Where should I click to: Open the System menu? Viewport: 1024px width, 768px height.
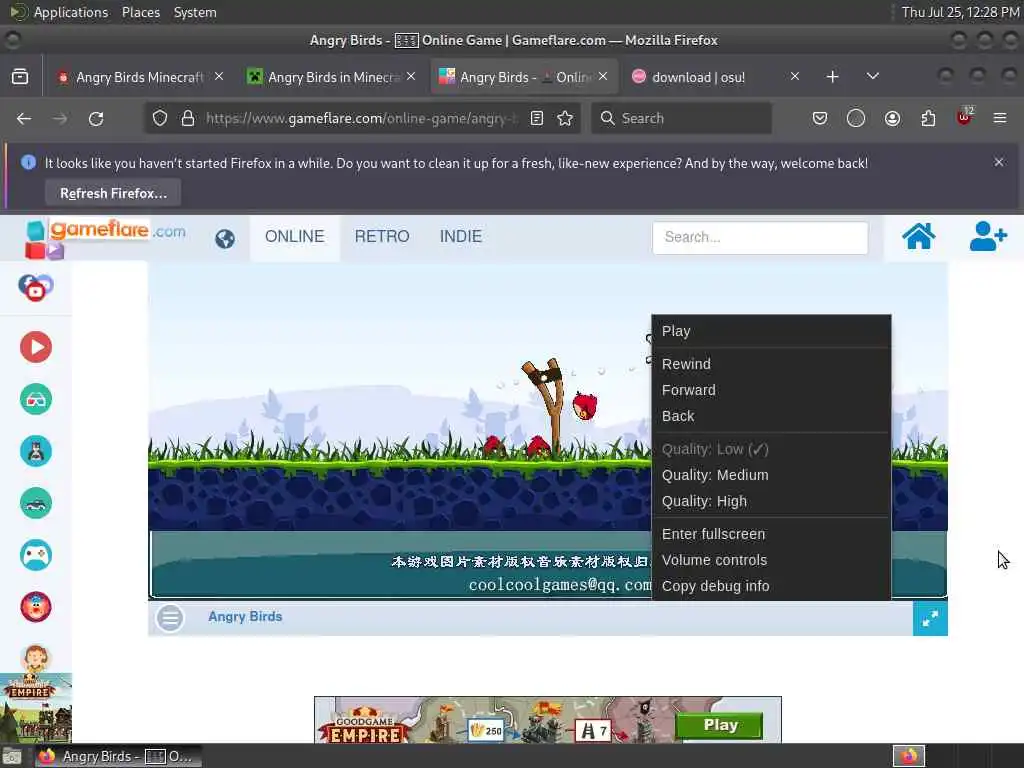(x=195, y=12)
